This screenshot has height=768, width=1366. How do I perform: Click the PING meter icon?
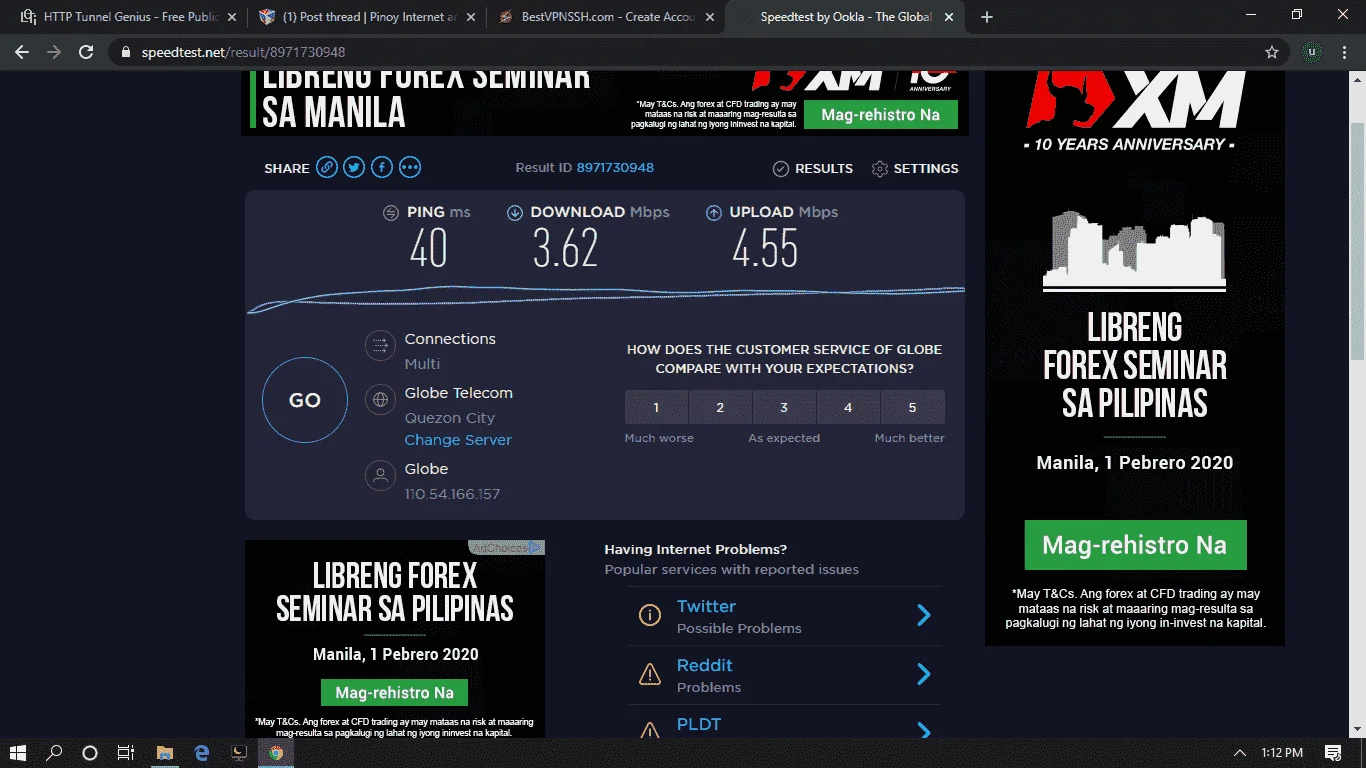click(x=391, y=212)
